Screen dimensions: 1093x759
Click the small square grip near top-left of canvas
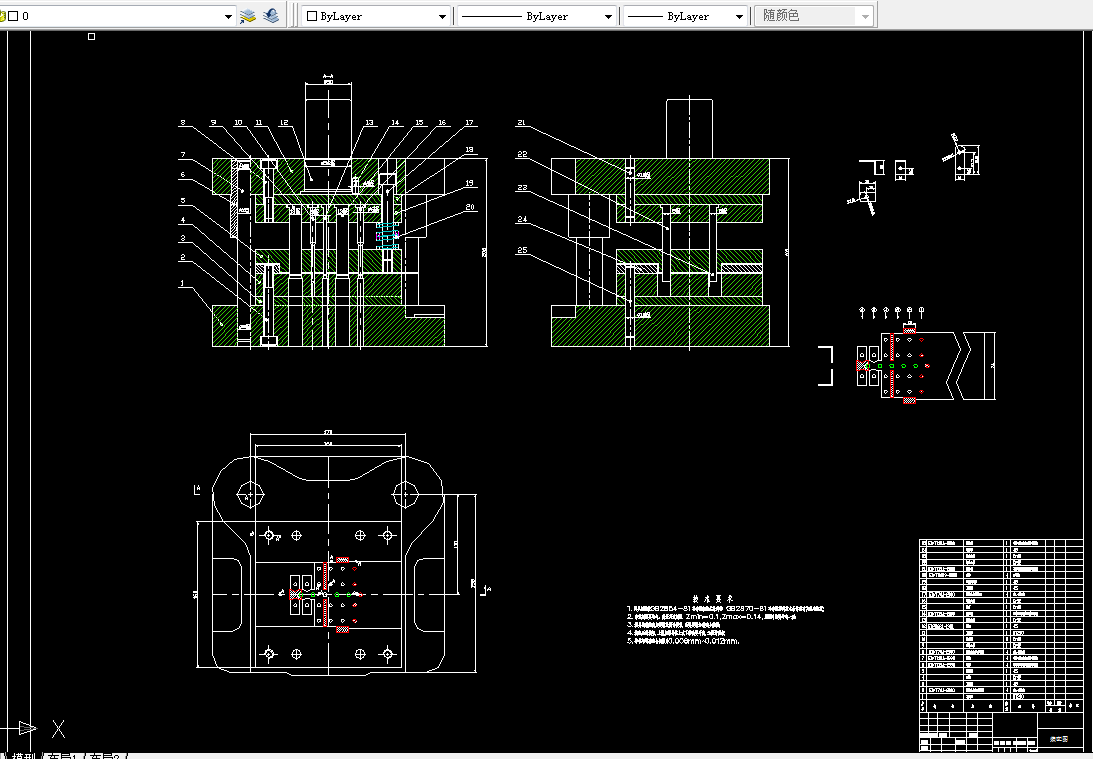coord(91,36)
